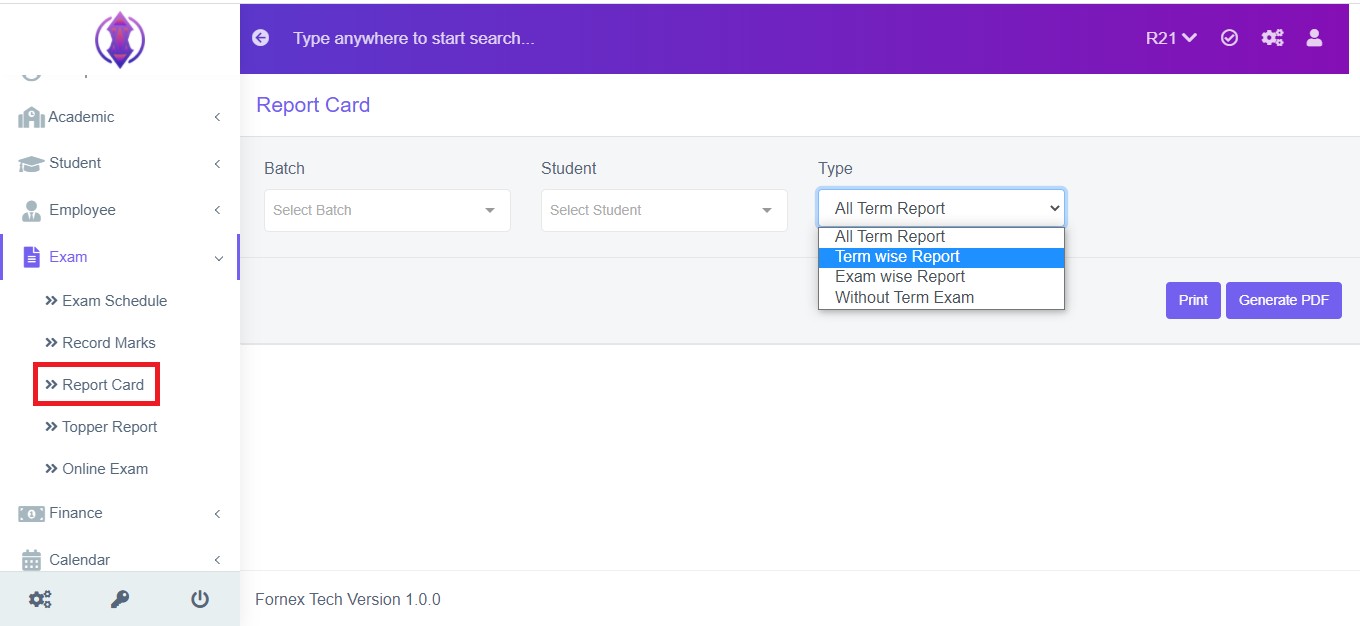Open Record Marks submenu item
1360x626 pixels.
(100, 343)
